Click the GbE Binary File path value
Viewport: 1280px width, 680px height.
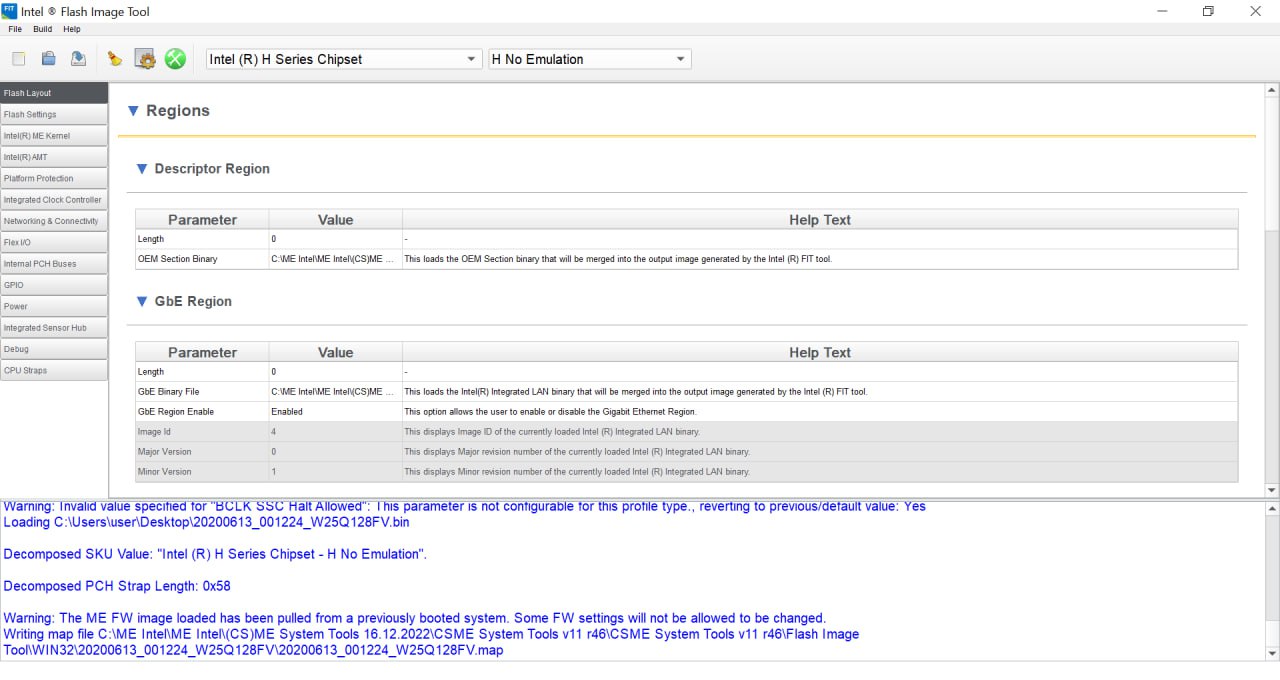[335, 391]
